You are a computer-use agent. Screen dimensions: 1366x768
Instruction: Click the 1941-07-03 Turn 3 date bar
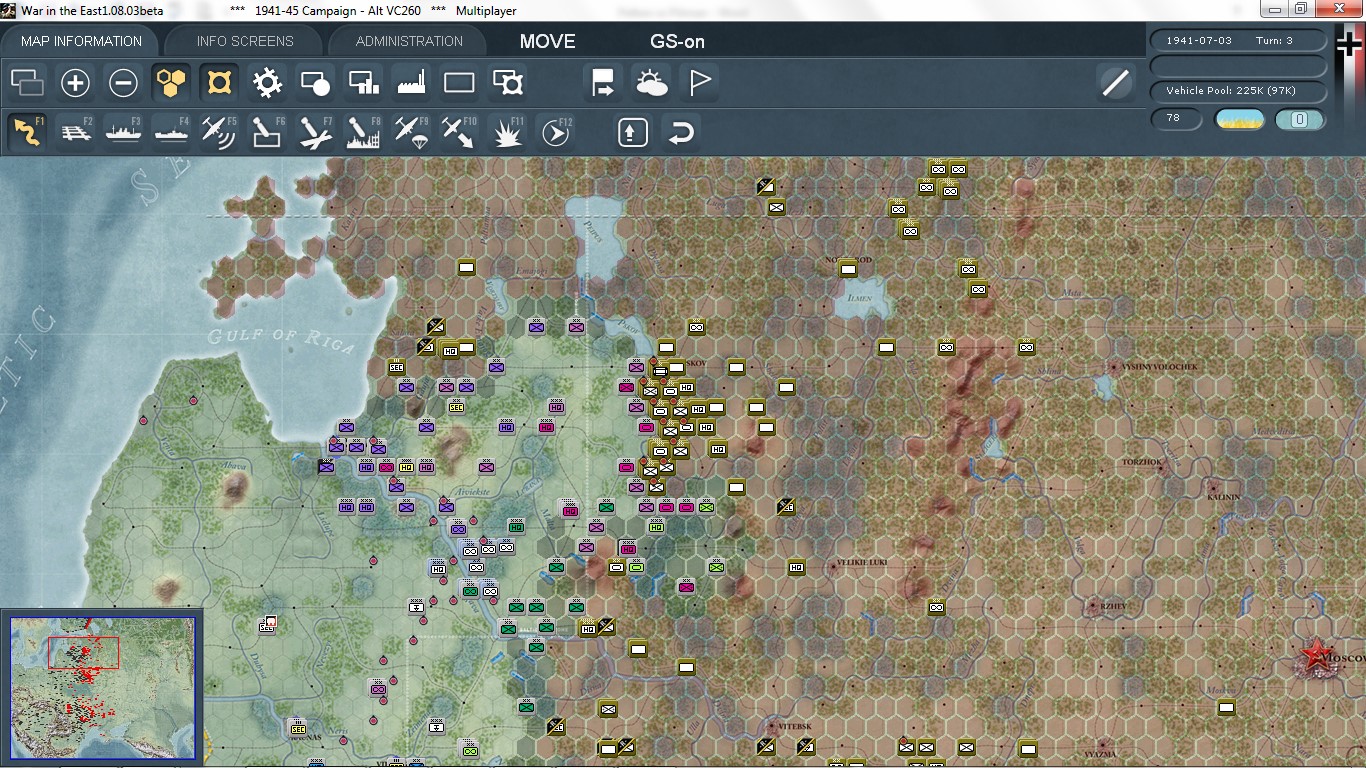point(1238,40)
